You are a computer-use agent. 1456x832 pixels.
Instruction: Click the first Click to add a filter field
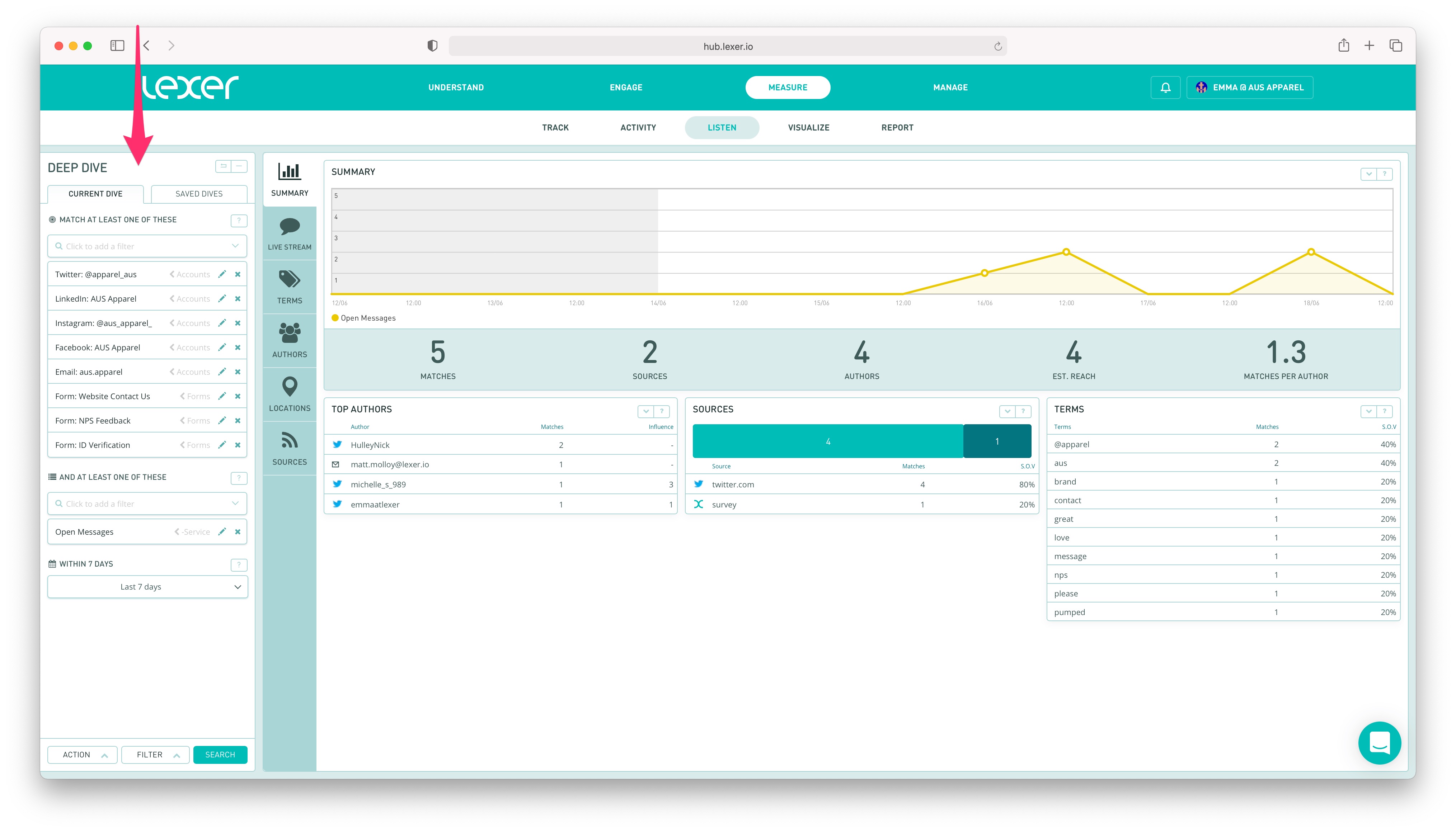point(147,246)
